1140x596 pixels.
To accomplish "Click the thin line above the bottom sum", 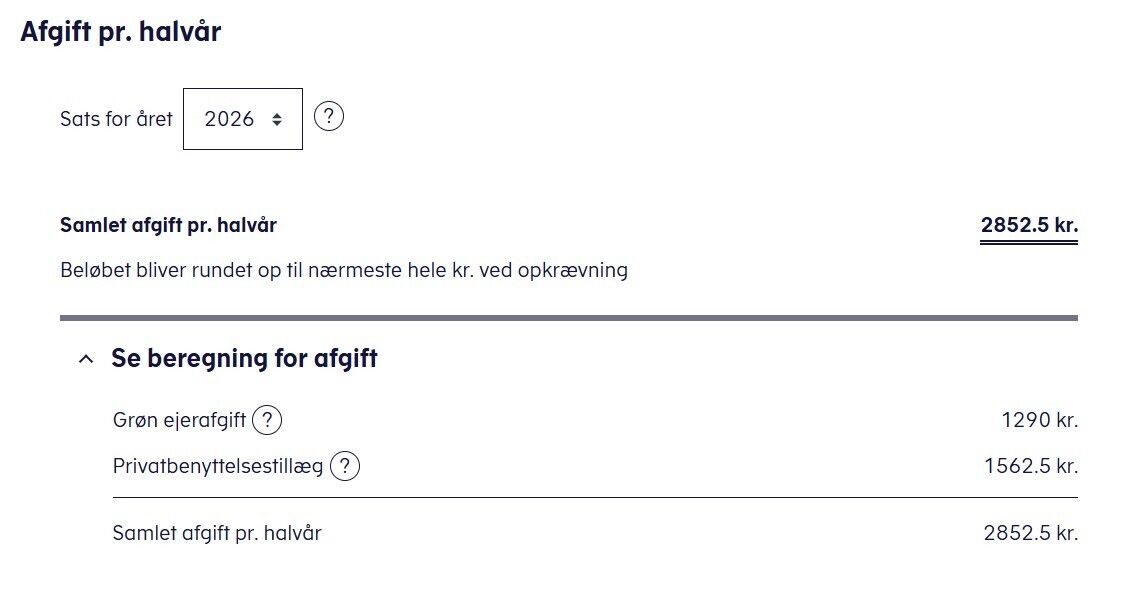I will coord(595,497).
